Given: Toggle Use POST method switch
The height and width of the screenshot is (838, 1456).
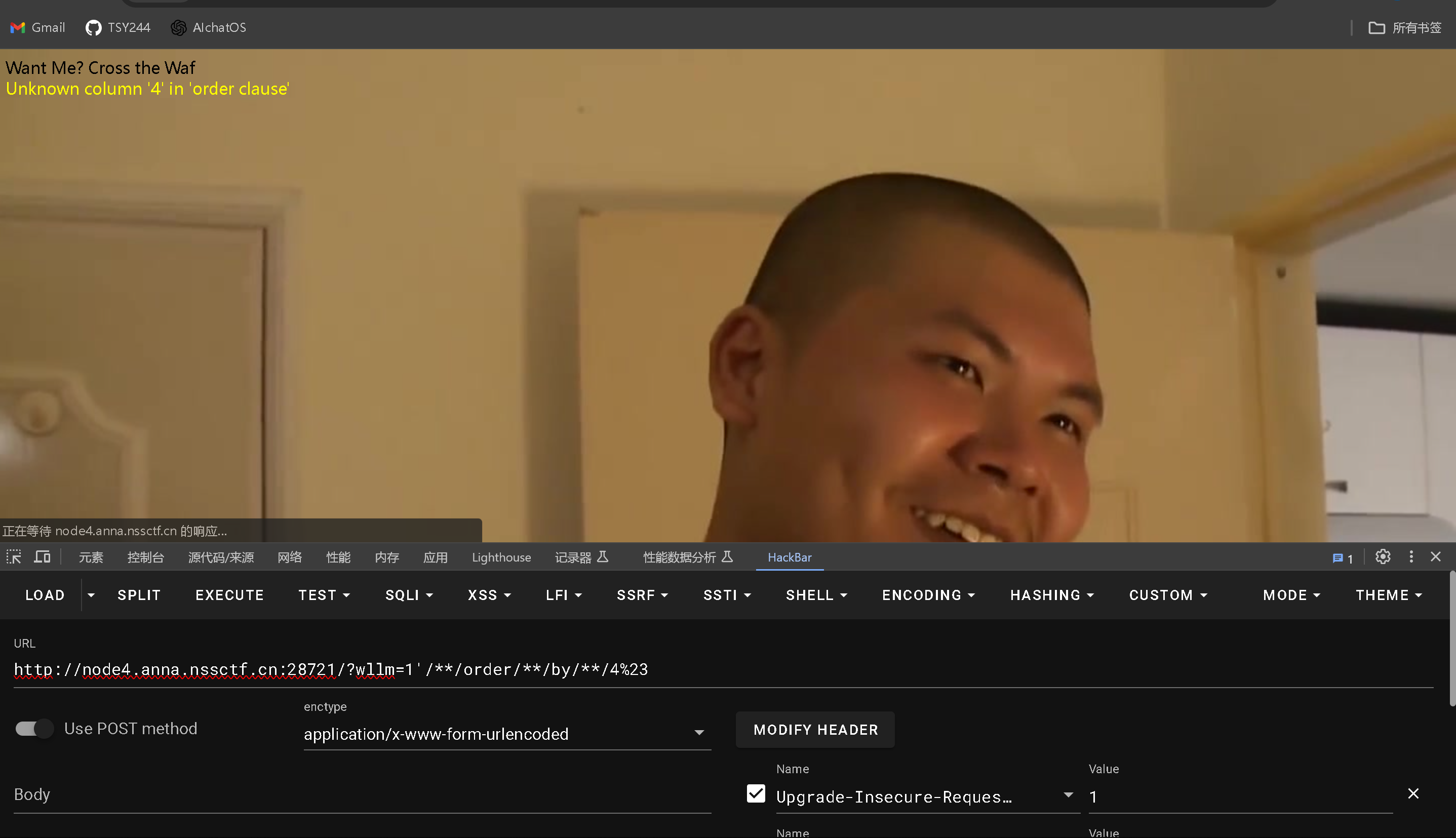Looking at the screenshot, I should (34, 729).
